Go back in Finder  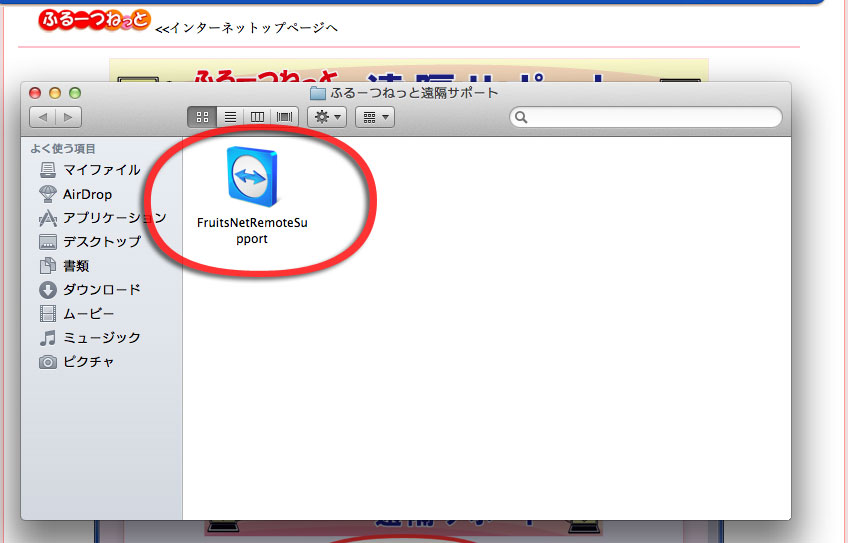click(43, 117)
